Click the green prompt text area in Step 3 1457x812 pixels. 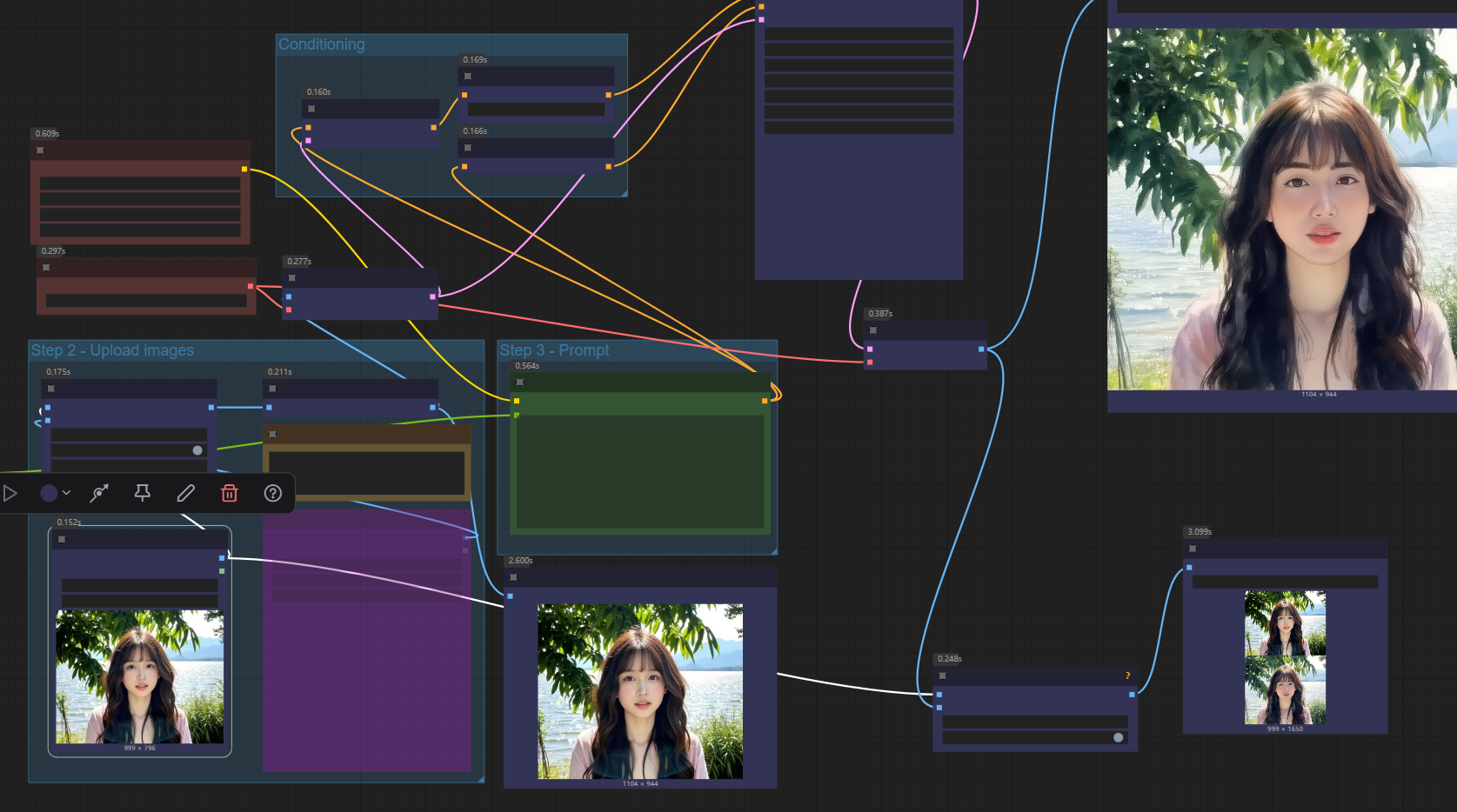point(639,470)
